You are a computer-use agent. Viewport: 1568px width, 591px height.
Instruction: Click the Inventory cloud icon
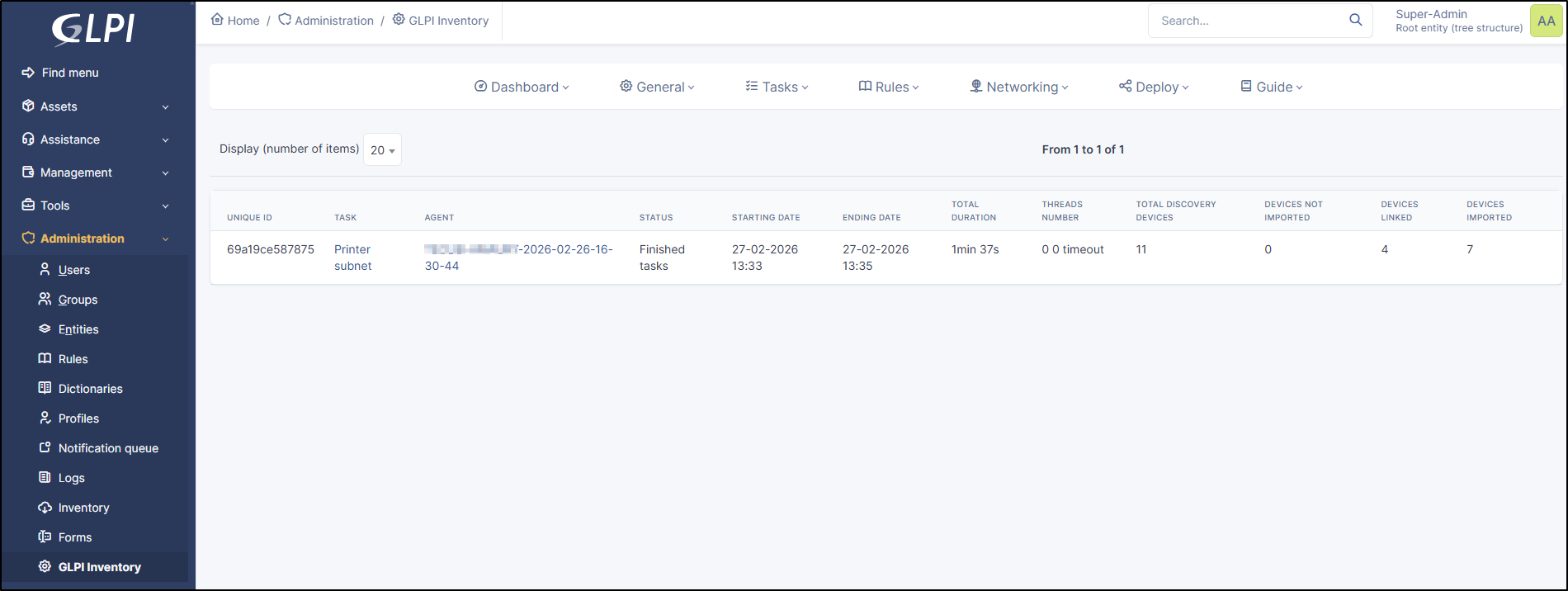coord(45,507)
